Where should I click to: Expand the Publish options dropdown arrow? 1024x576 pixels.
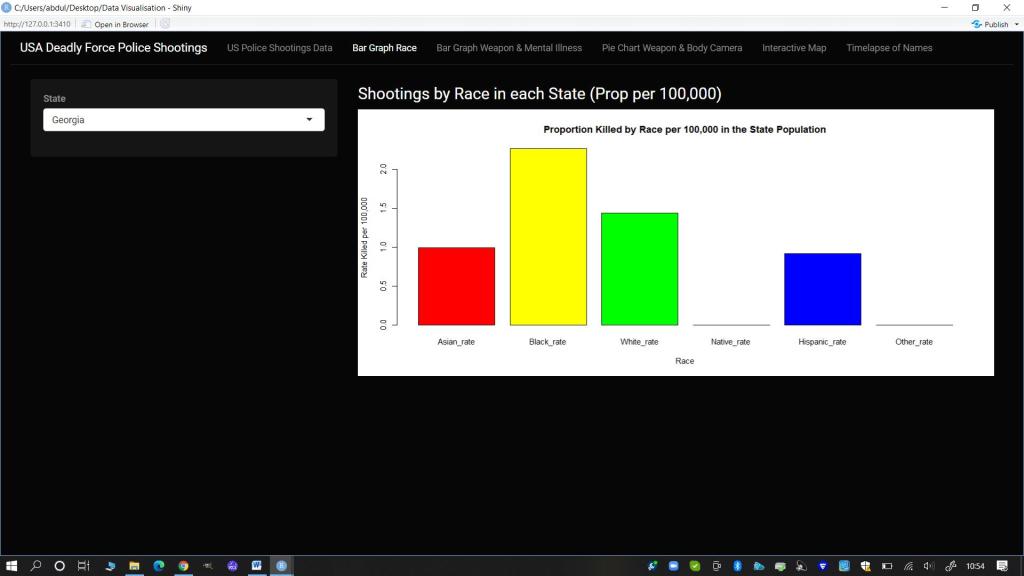pos(1016,24)
